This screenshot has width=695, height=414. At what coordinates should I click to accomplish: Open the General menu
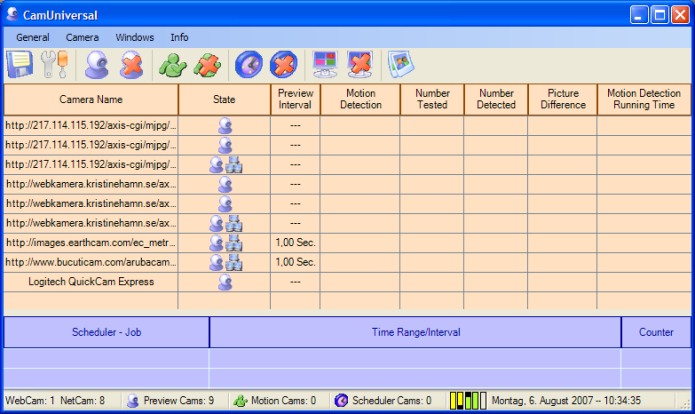point(33,37)
